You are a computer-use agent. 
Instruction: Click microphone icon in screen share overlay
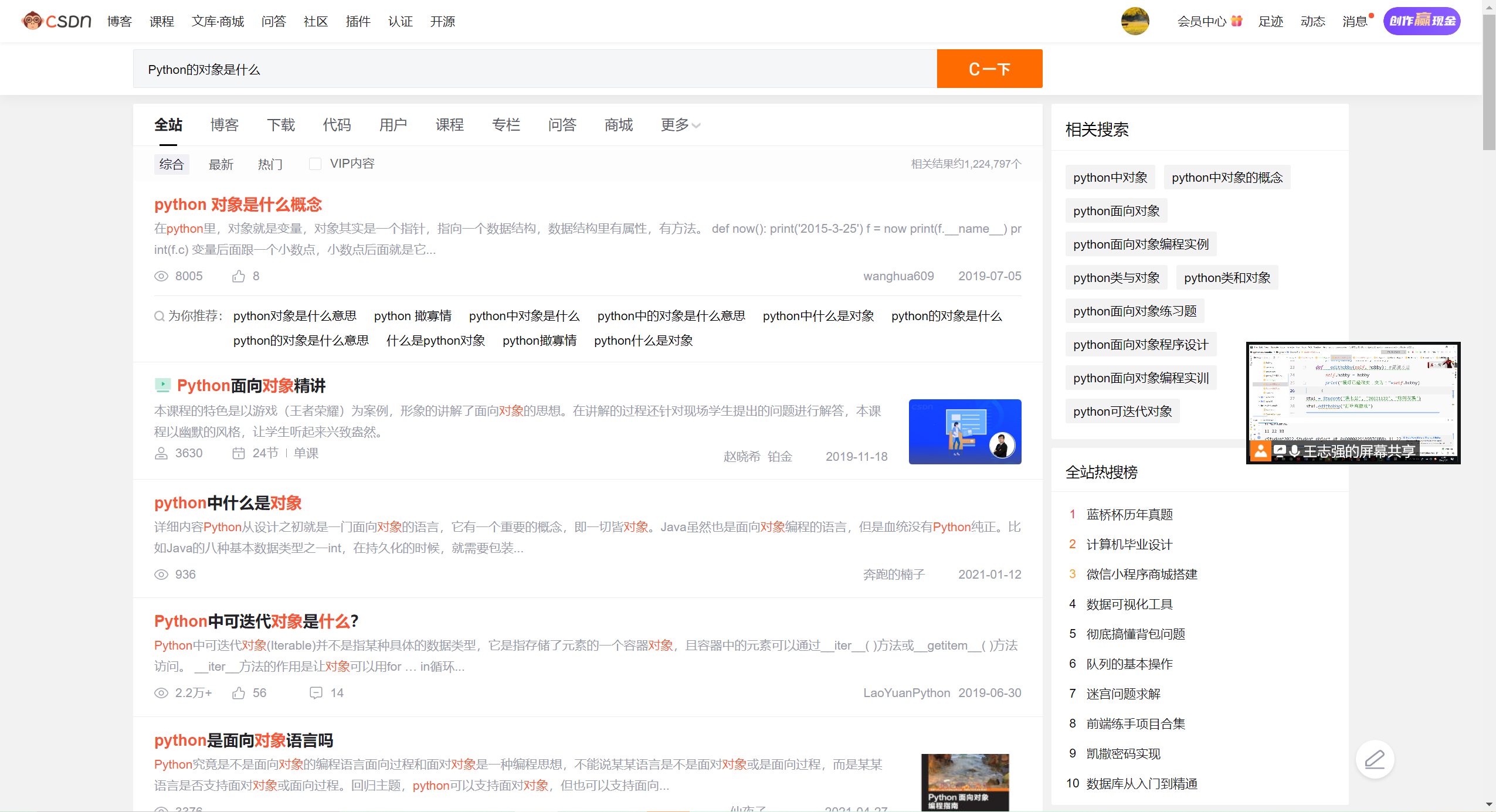[1294, 451]
